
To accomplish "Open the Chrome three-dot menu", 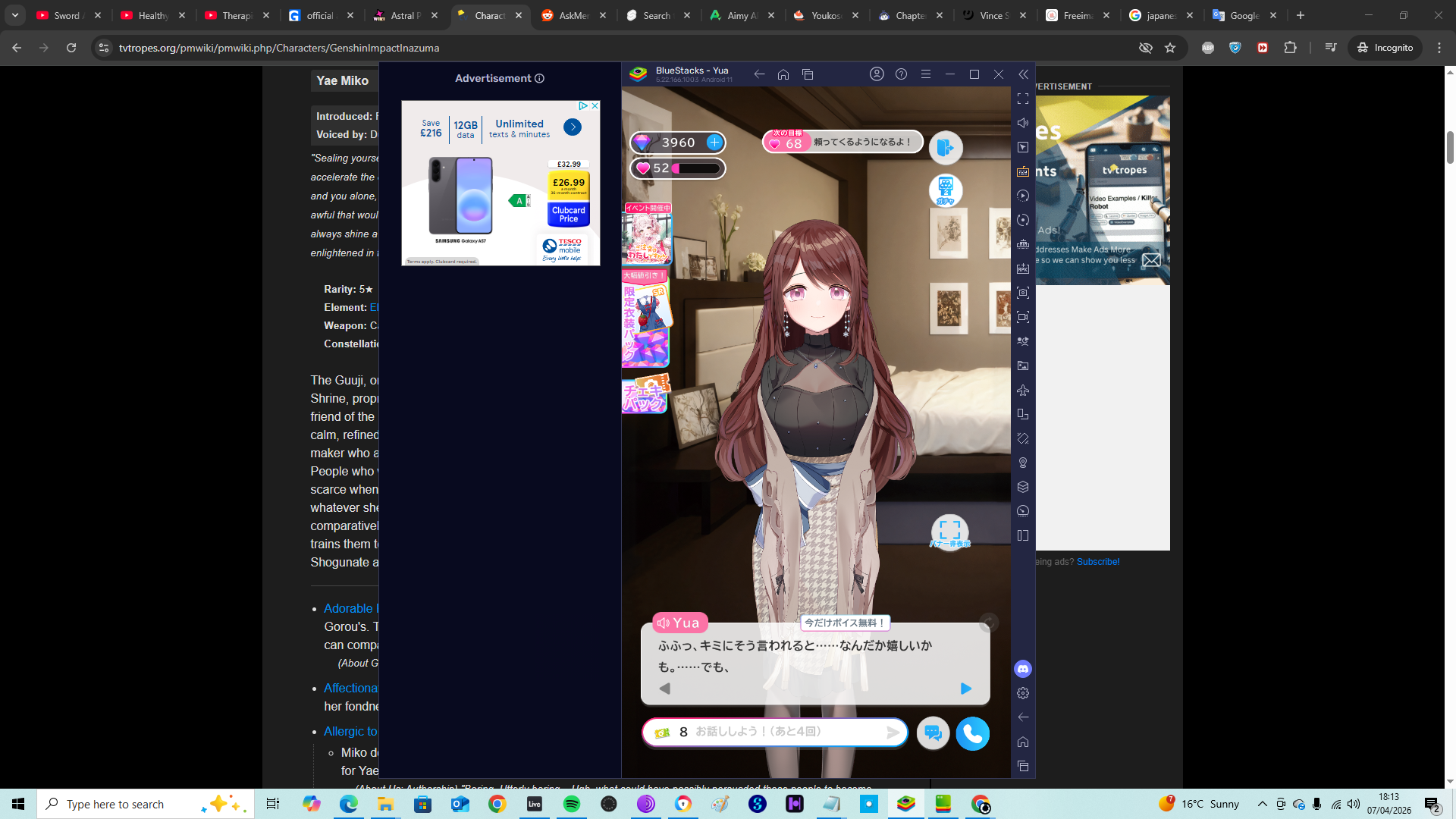I will tap(1439, 48).
